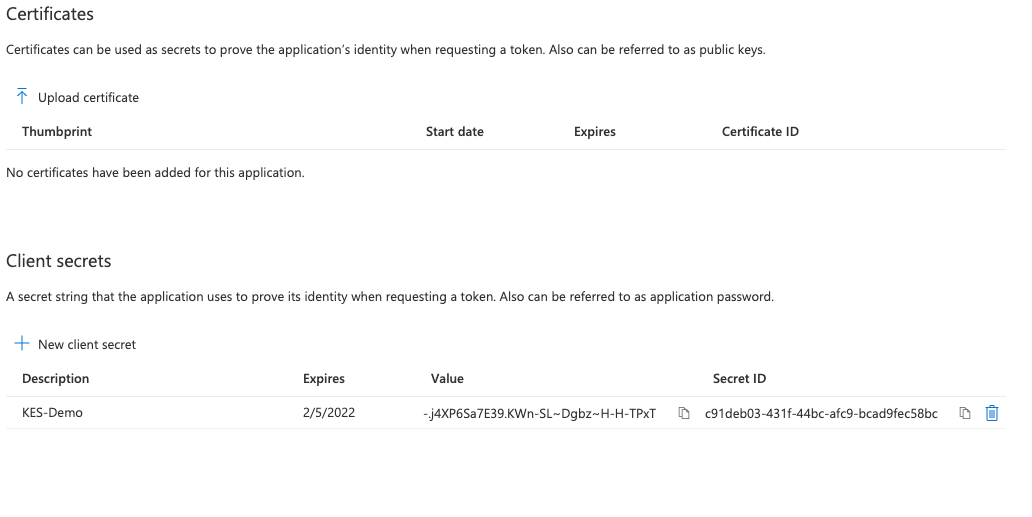The image size is (1032, 517).
Task: Delete the KES-Demo client secret
Action: click(x=992, y=413)
